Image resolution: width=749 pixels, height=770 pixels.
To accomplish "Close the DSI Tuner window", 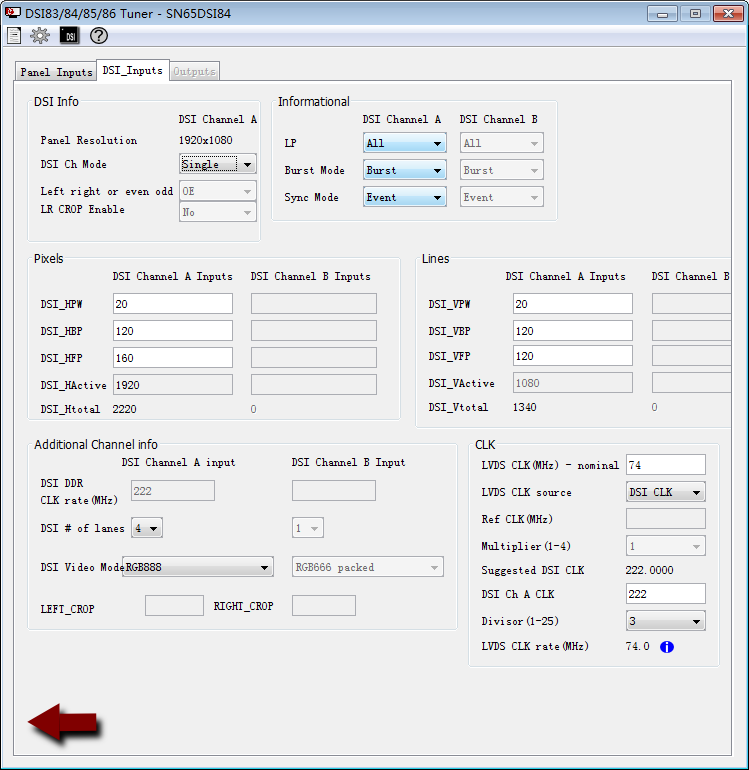I will (728, 14).
